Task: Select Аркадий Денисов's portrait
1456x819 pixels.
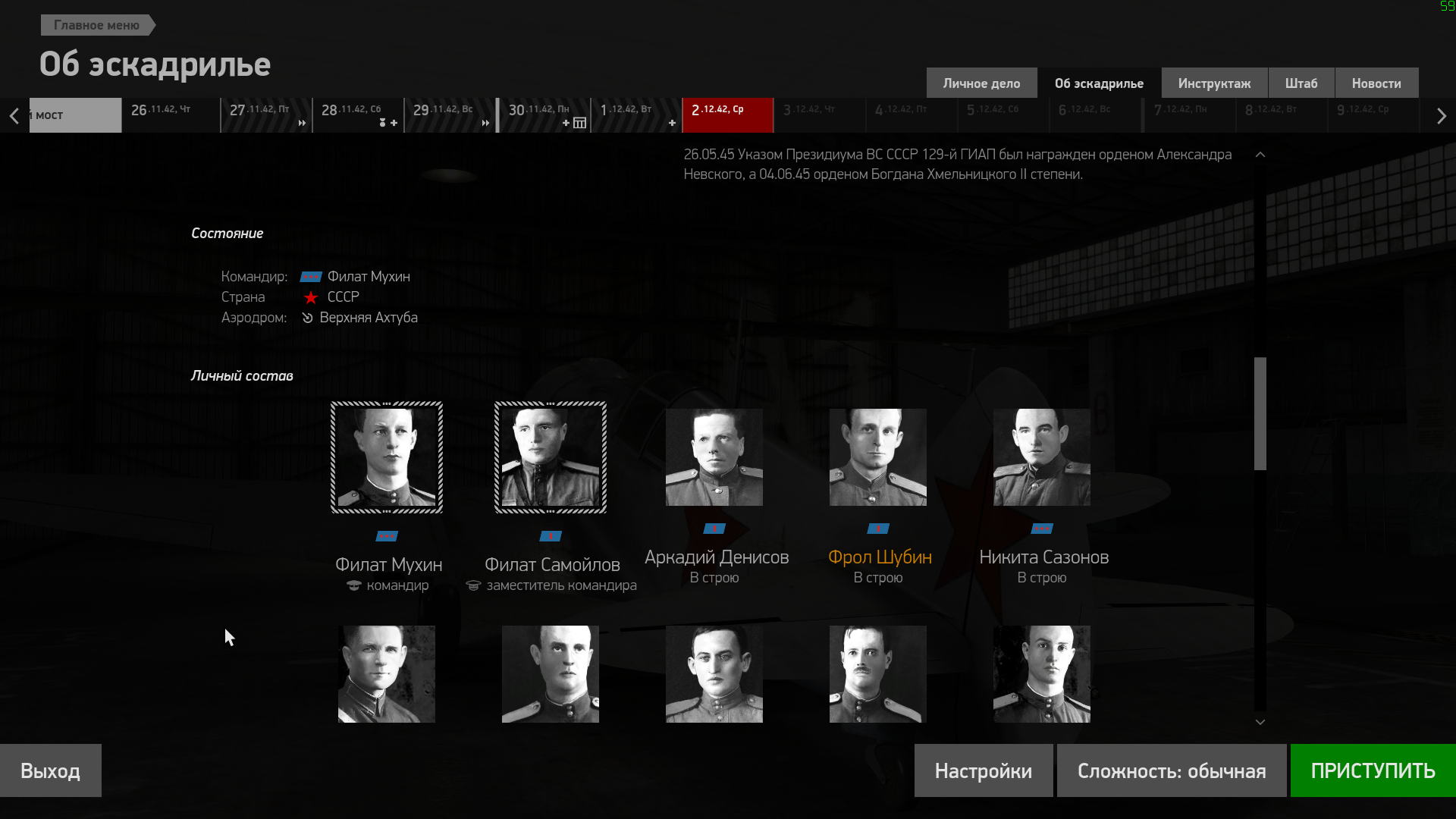Action: (714, 457)
